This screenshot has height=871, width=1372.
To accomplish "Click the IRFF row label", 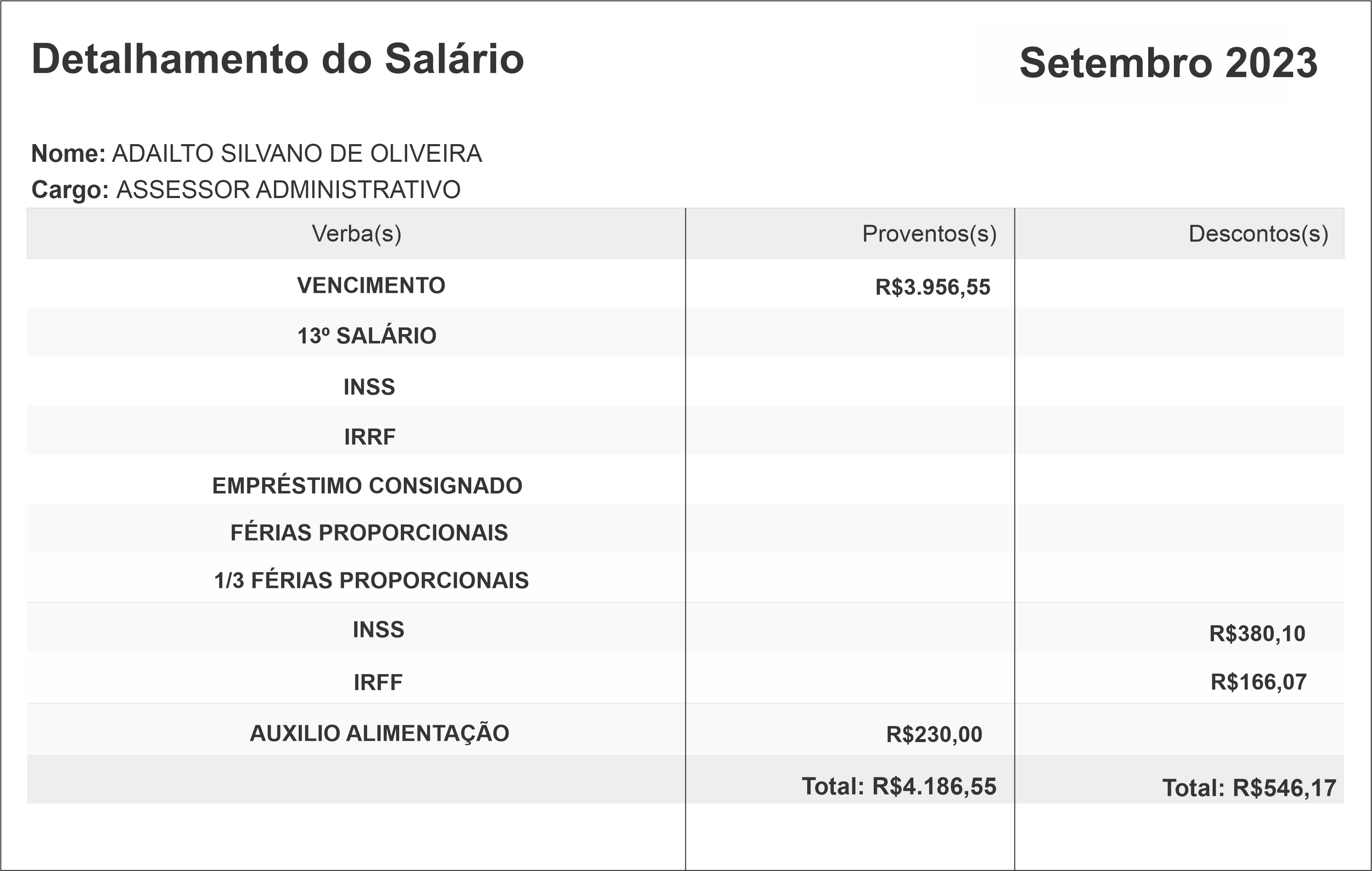I will (378, 683).
